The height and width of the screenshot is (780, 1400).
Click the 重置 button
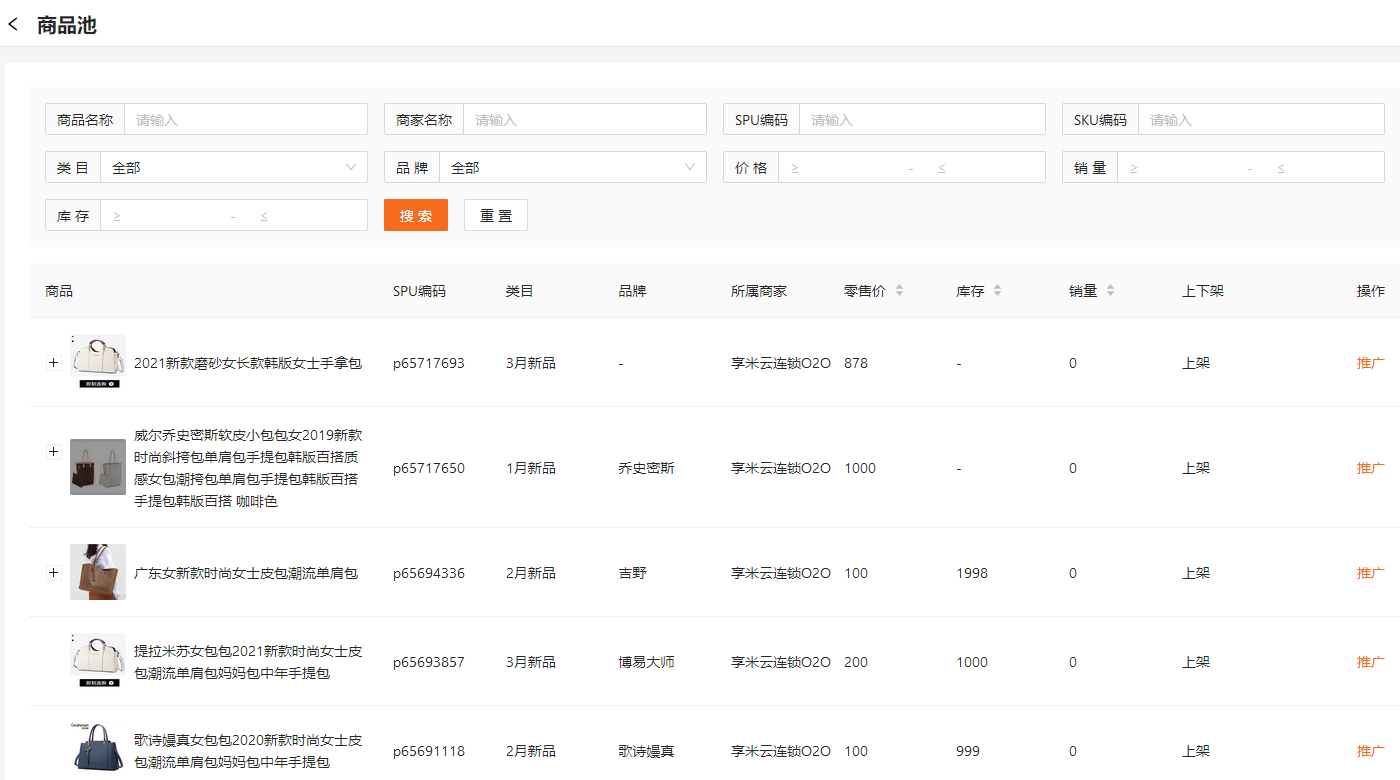495,216
